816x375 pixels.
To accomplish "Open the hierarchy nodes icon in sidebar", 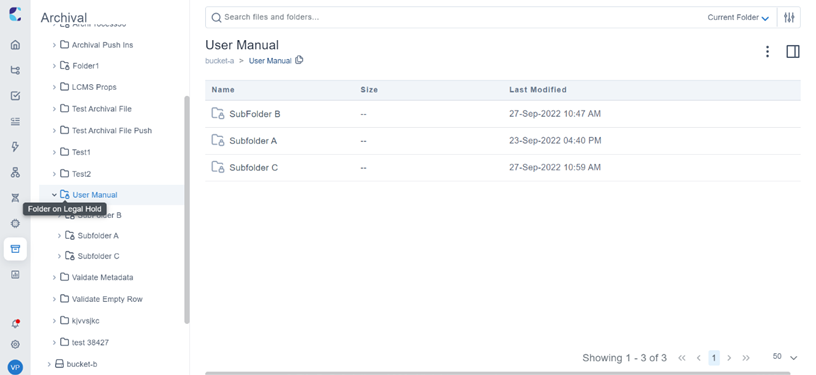I will tap(15, 172).
